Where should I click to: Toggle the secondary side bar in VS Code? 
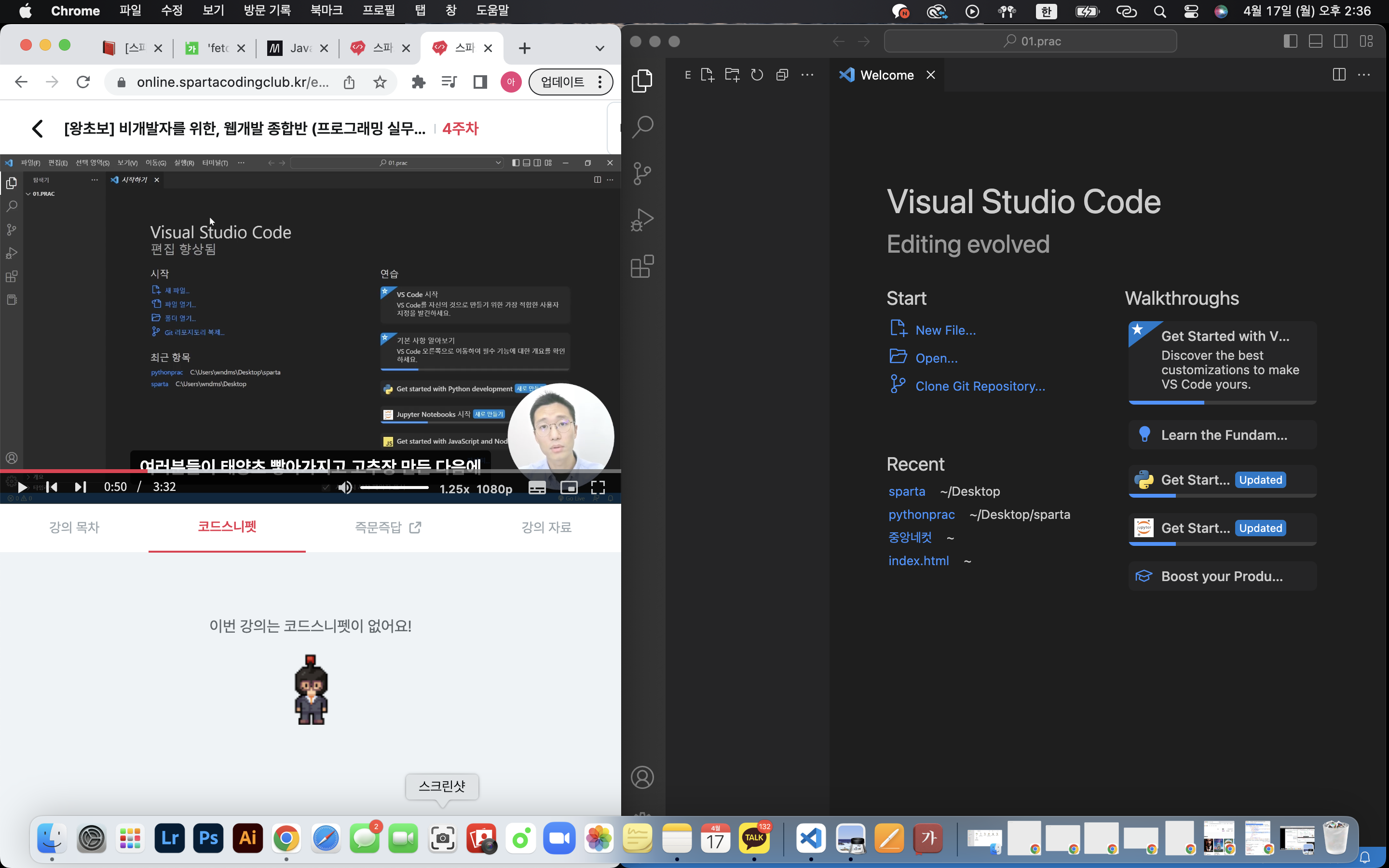[x=1341, y=41]
